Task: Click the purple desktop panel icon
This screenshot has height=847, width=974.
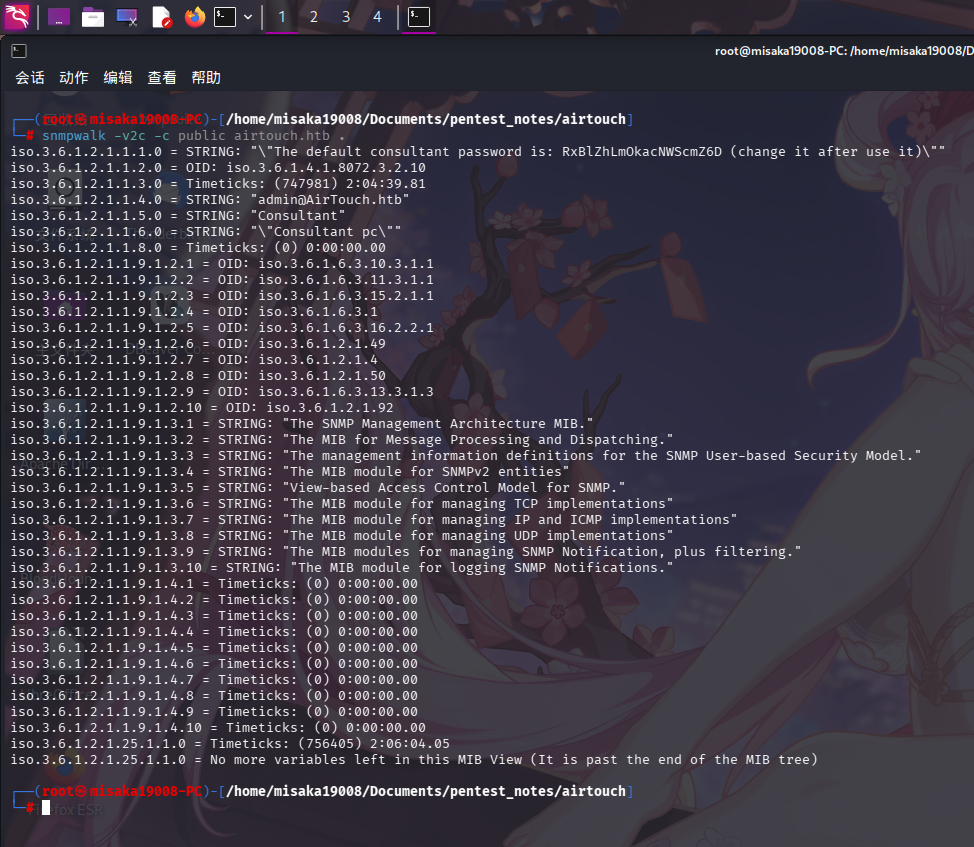Action: (x=59, y=17)
